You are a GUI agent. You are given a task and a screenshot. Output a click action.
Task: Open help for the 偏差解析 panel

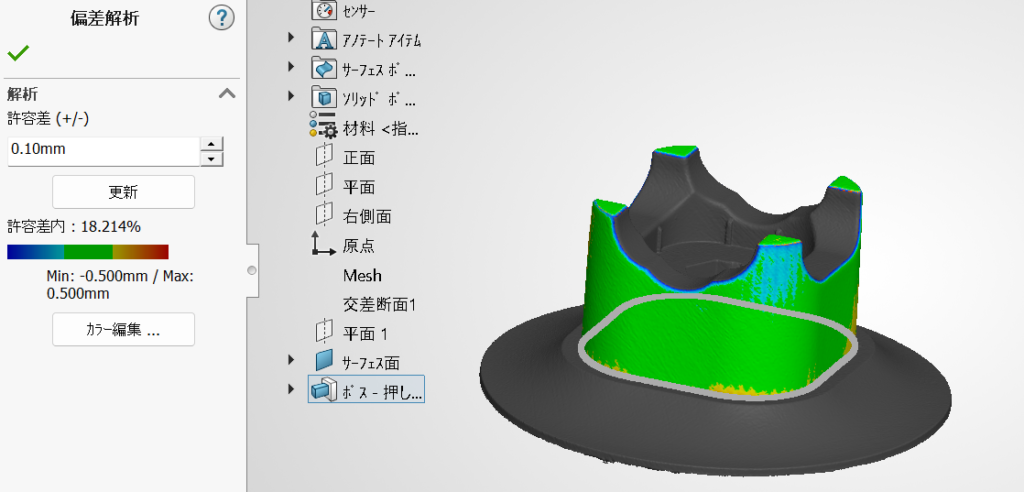click(x=221, y=17)
